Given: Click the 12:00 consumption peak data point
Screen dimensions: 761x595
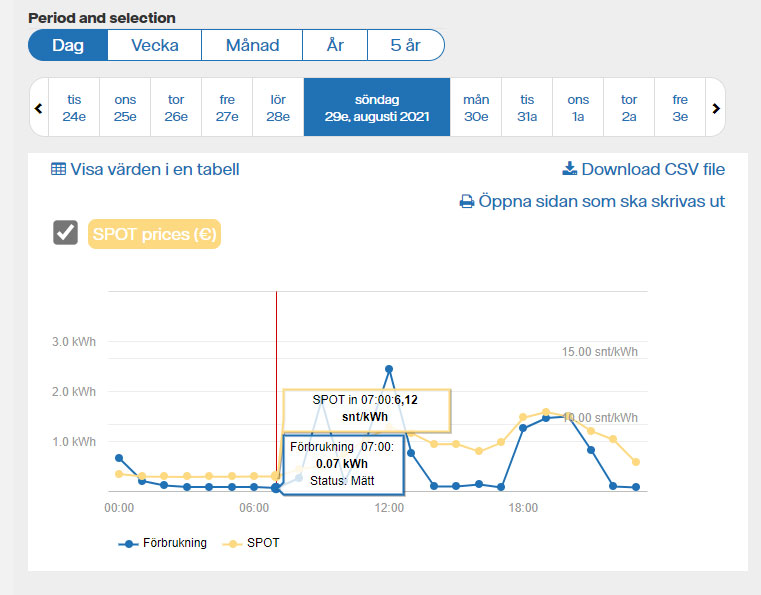Looking at the screenshot, I should pyautogui.click(x=389, y=369).
